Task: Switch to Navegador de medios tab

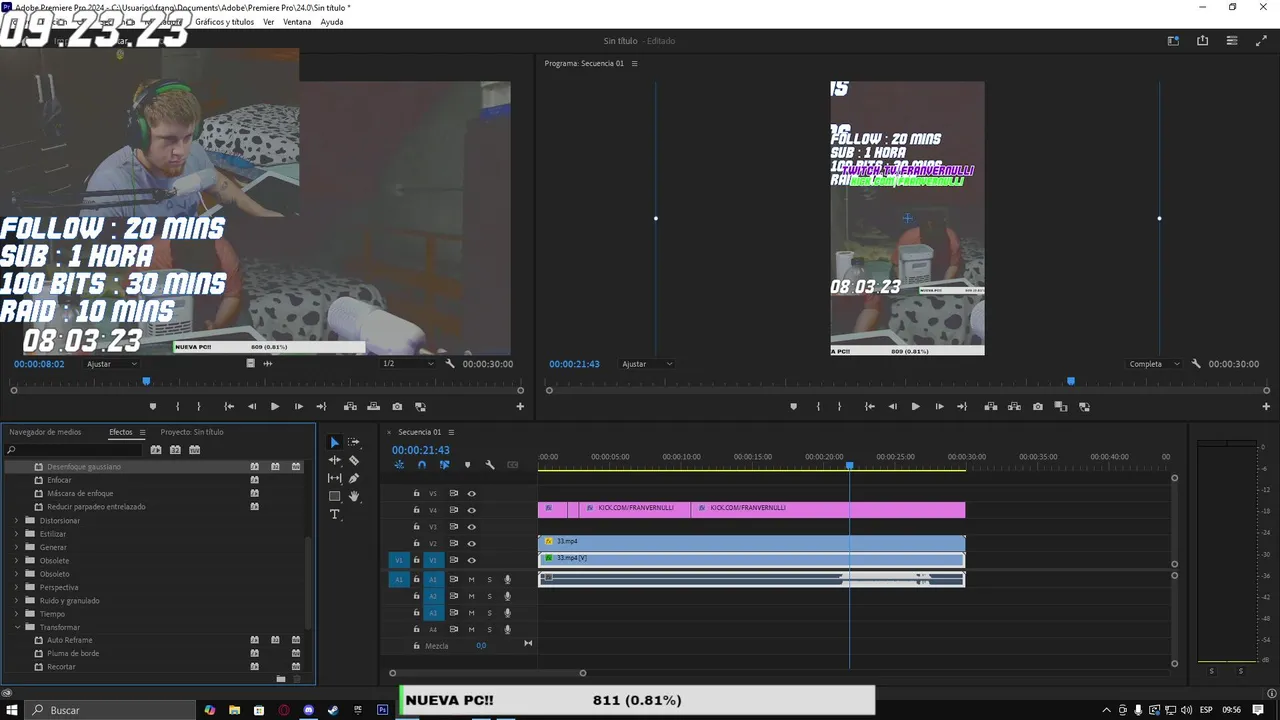Action: (45, 432)
